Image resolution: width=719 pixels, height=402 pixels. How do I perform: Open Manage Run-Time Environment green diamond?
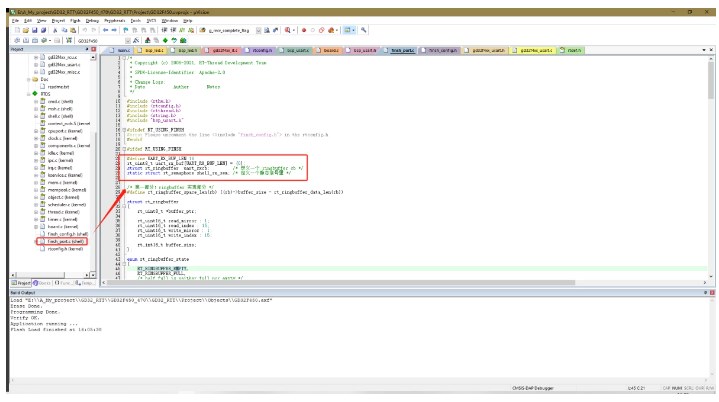[x=165, y=41]
